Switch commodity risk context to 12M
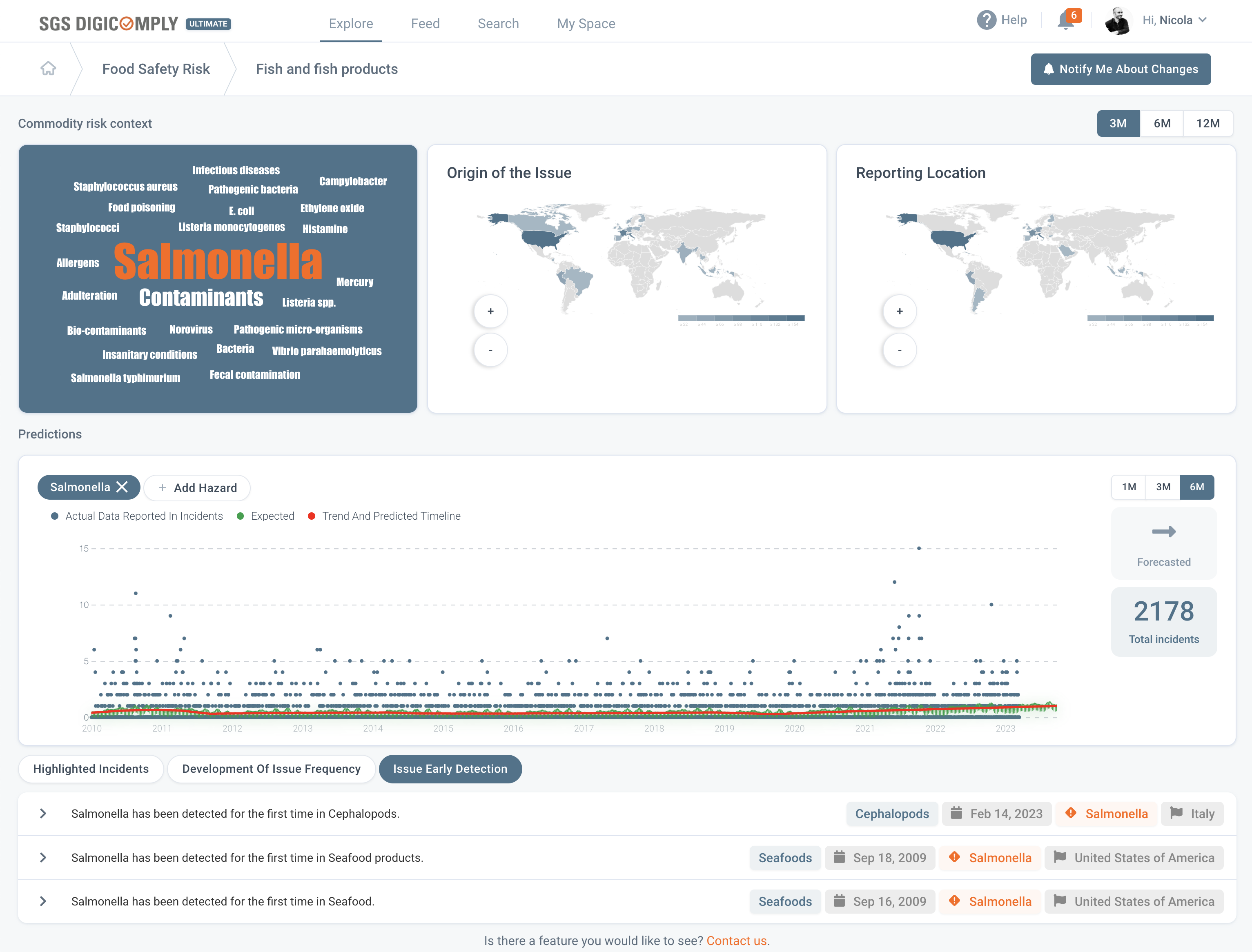Screen dimensions: 1252x952 coord(1208,124)
